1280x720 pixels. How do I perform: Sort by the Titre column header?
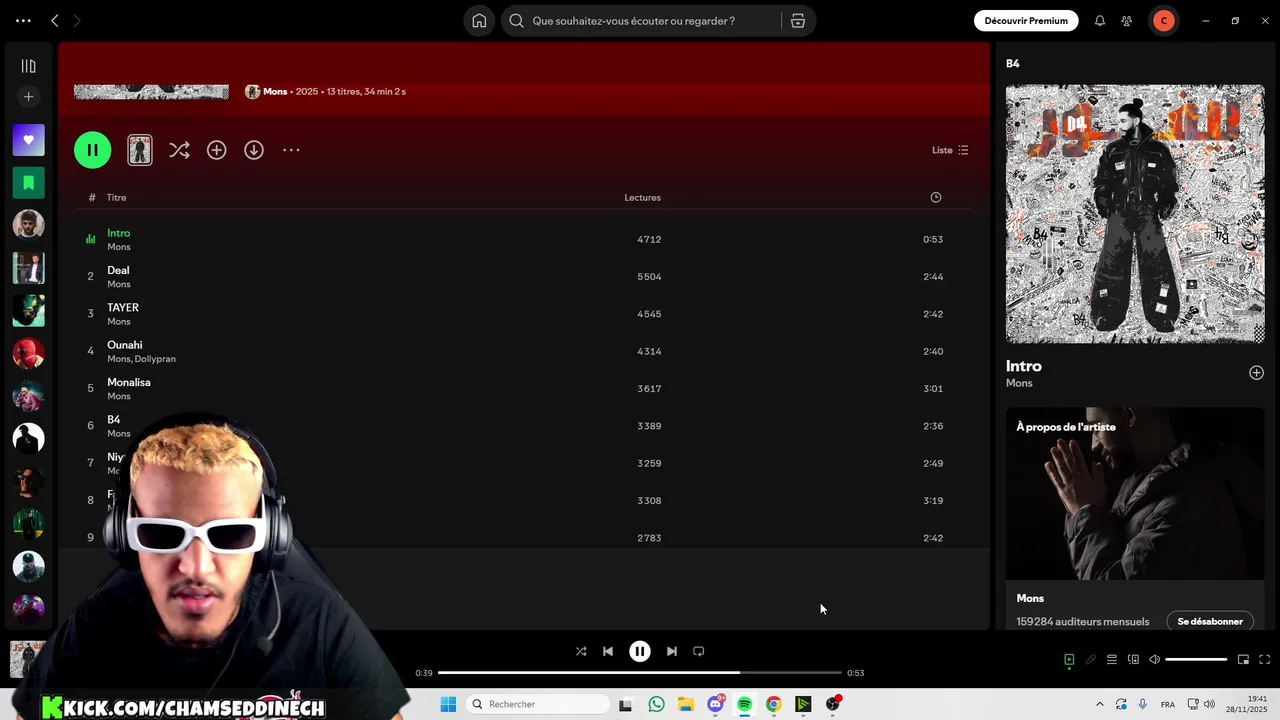pos(116,197)
